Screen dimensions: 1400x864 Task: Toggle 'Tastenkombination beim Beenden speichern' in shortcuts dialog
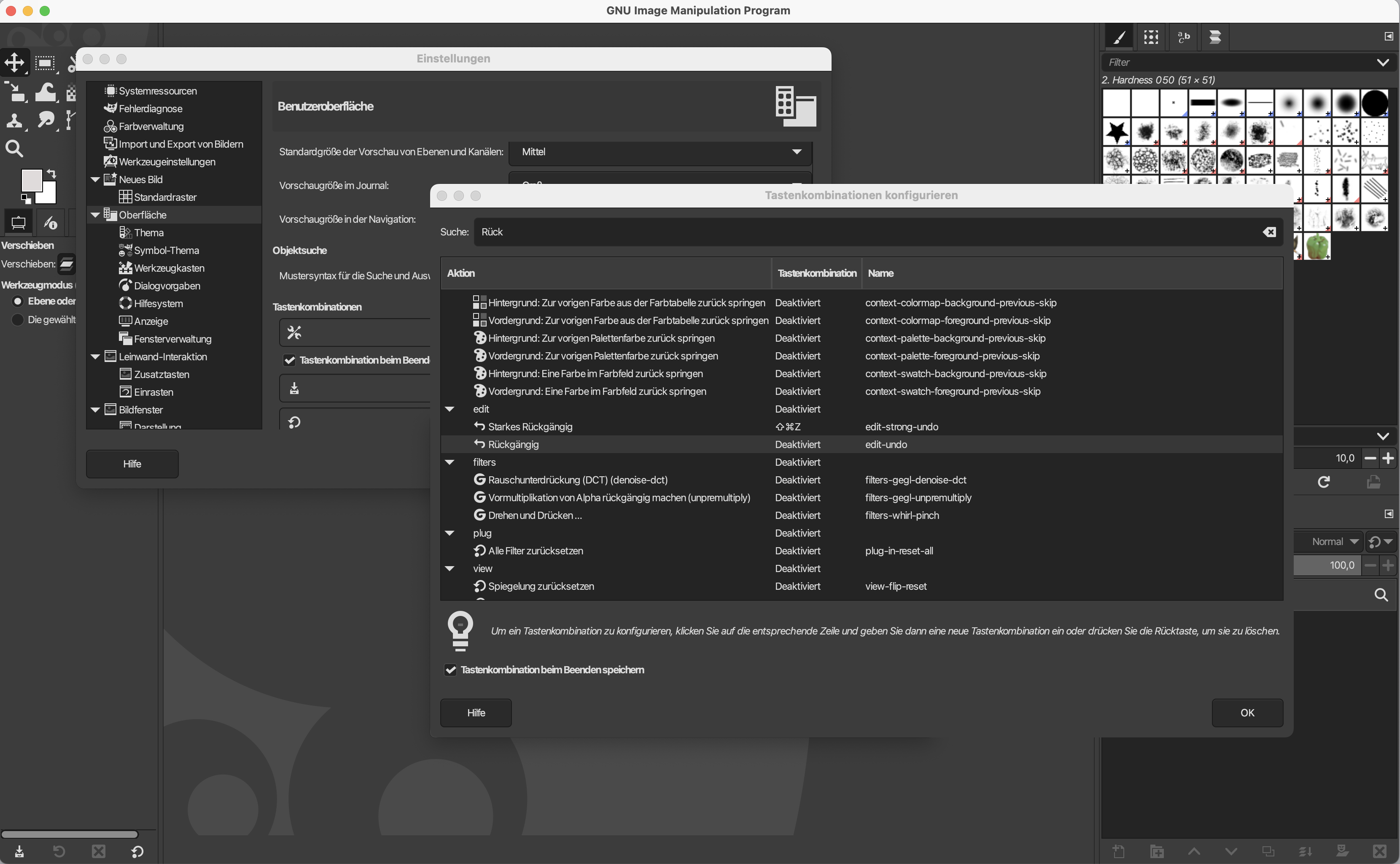pos(451,670)
